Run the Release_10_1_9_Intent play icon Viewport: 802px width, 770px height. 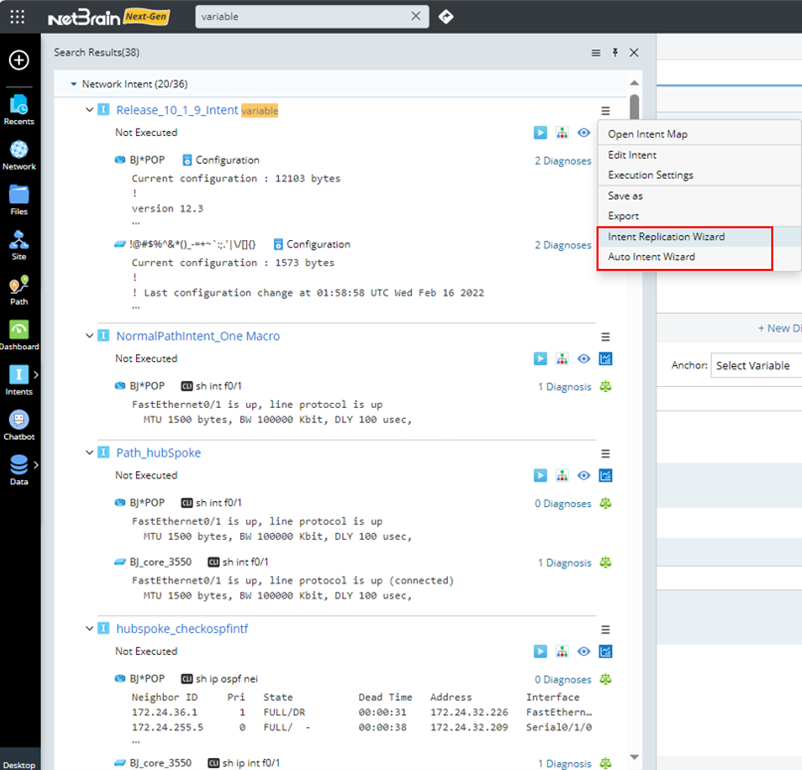click(x=540, y=132)
